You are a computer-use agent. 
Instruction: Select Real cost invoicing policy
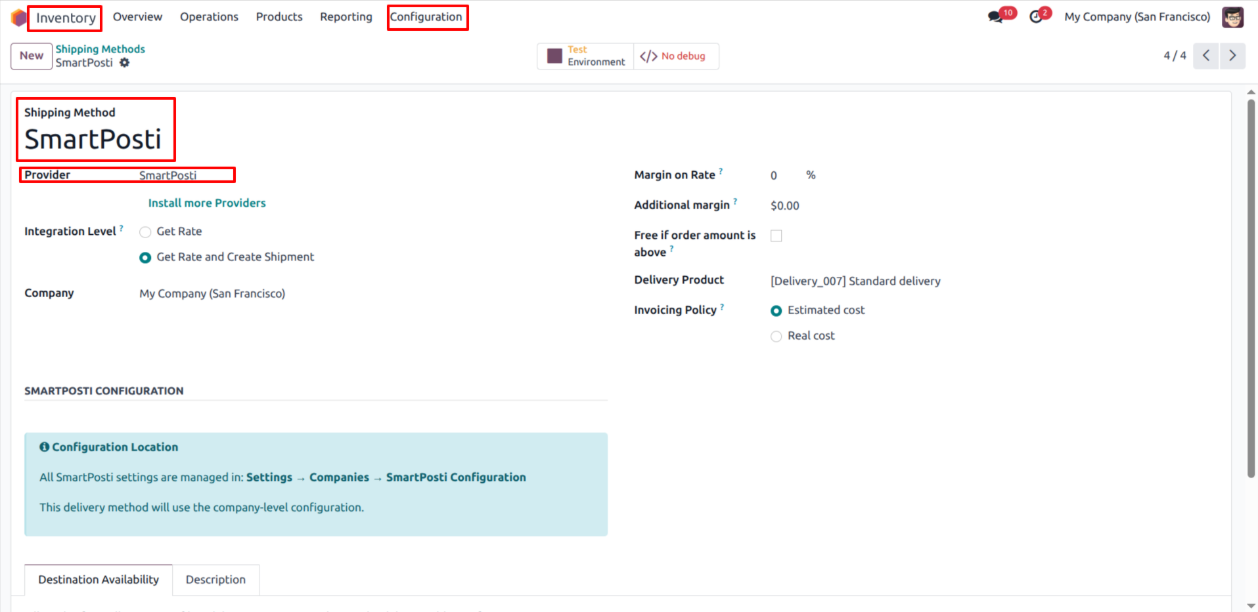[776, 337]
